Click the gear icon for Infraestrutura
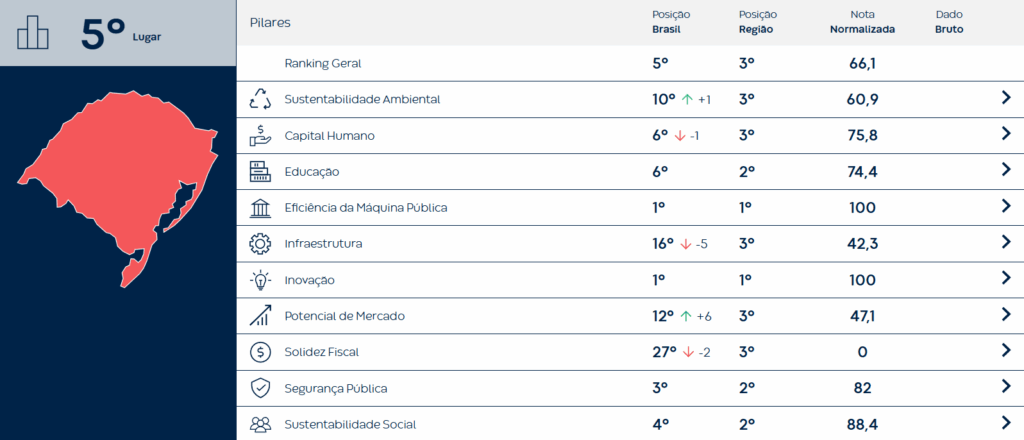Viewport: 1024px width, 440px height. tap(260, 243)
